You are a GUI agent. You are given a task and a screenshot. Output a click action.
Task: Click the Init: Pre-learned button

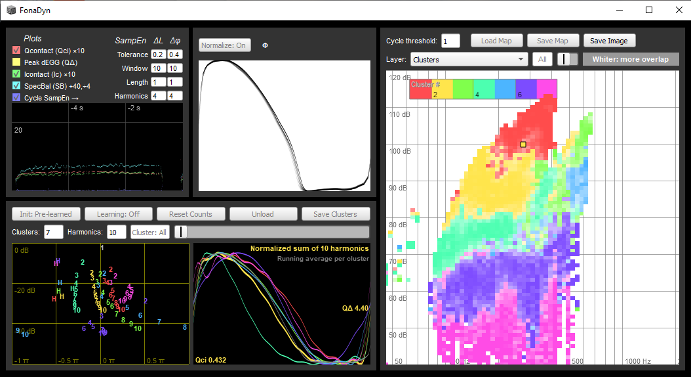[x=46, y=214]
